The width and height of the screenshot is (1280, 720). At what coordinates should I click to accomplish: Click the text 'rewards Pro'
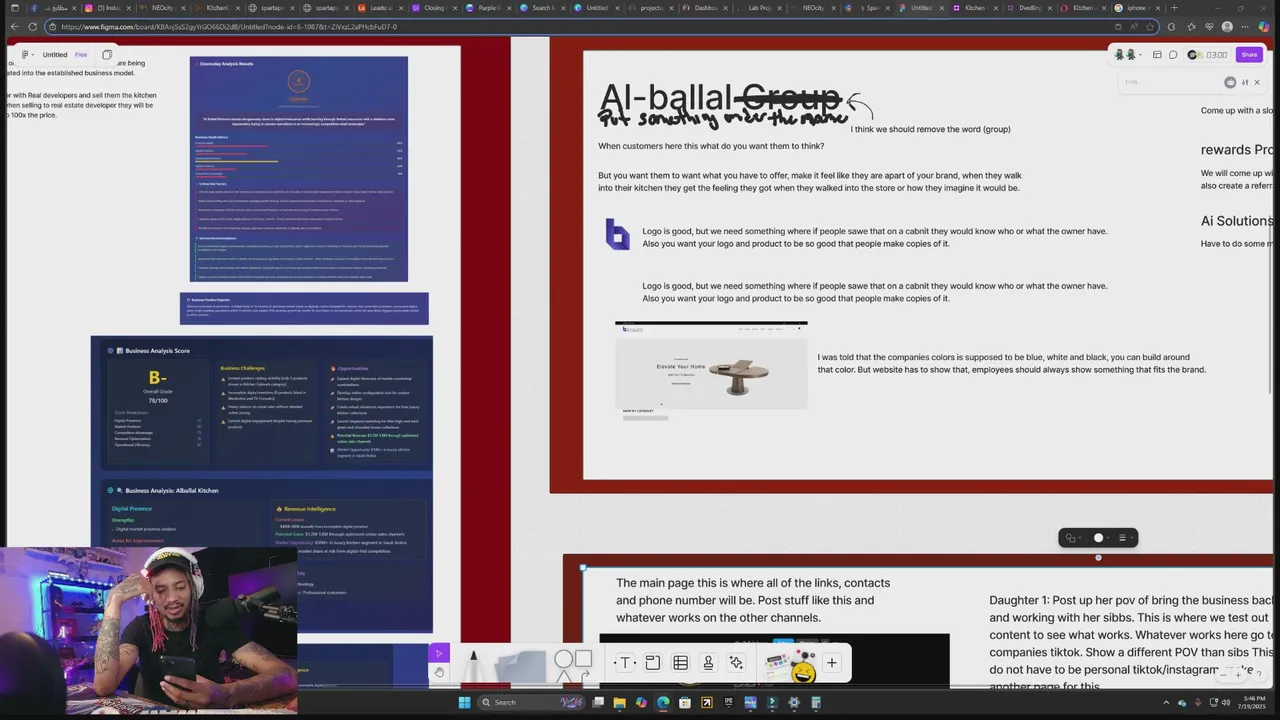click(x=1237, y=150)
